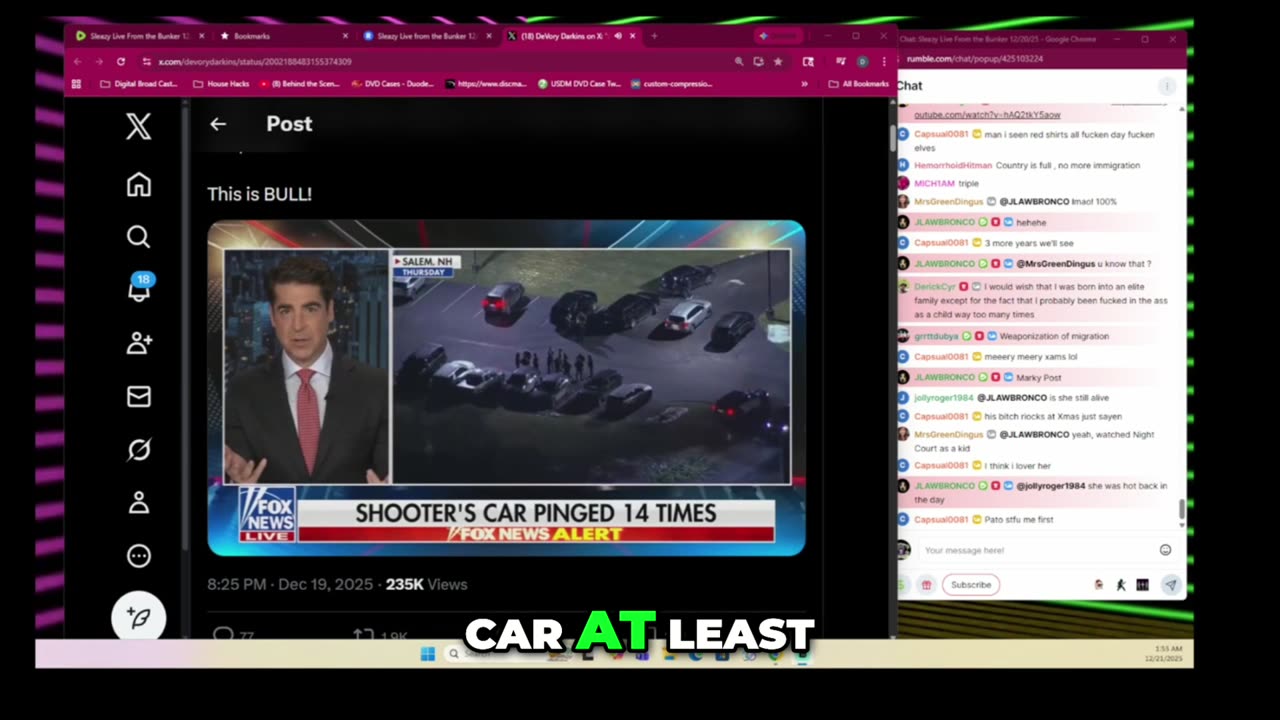Open the Profile icon in X sidebar
The width and height of the screenshot is (1280, 720).
tap(139, 503)
